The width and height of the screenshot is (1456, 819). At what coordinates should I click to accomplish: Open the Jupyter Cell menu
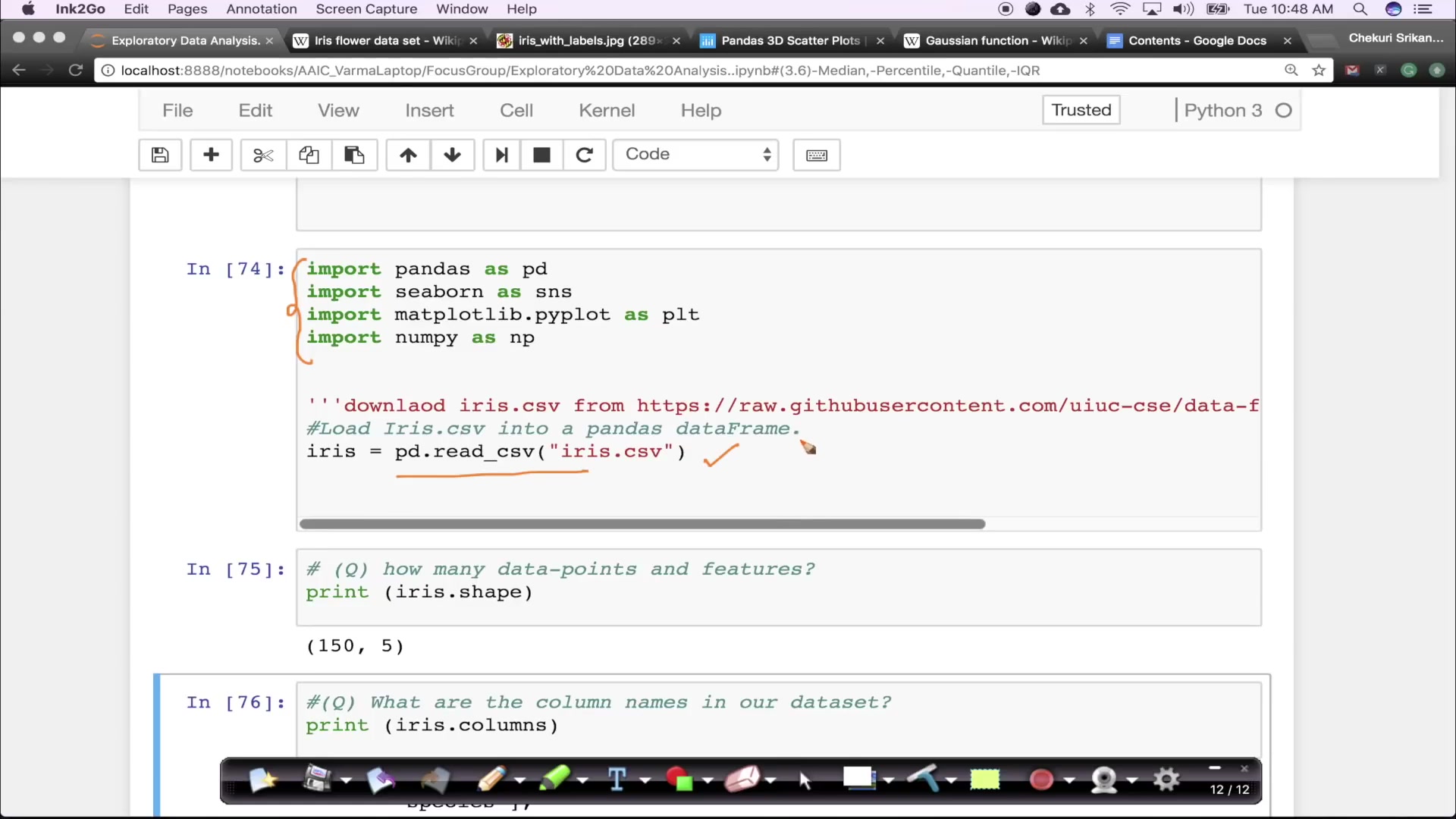pos(516,111)
